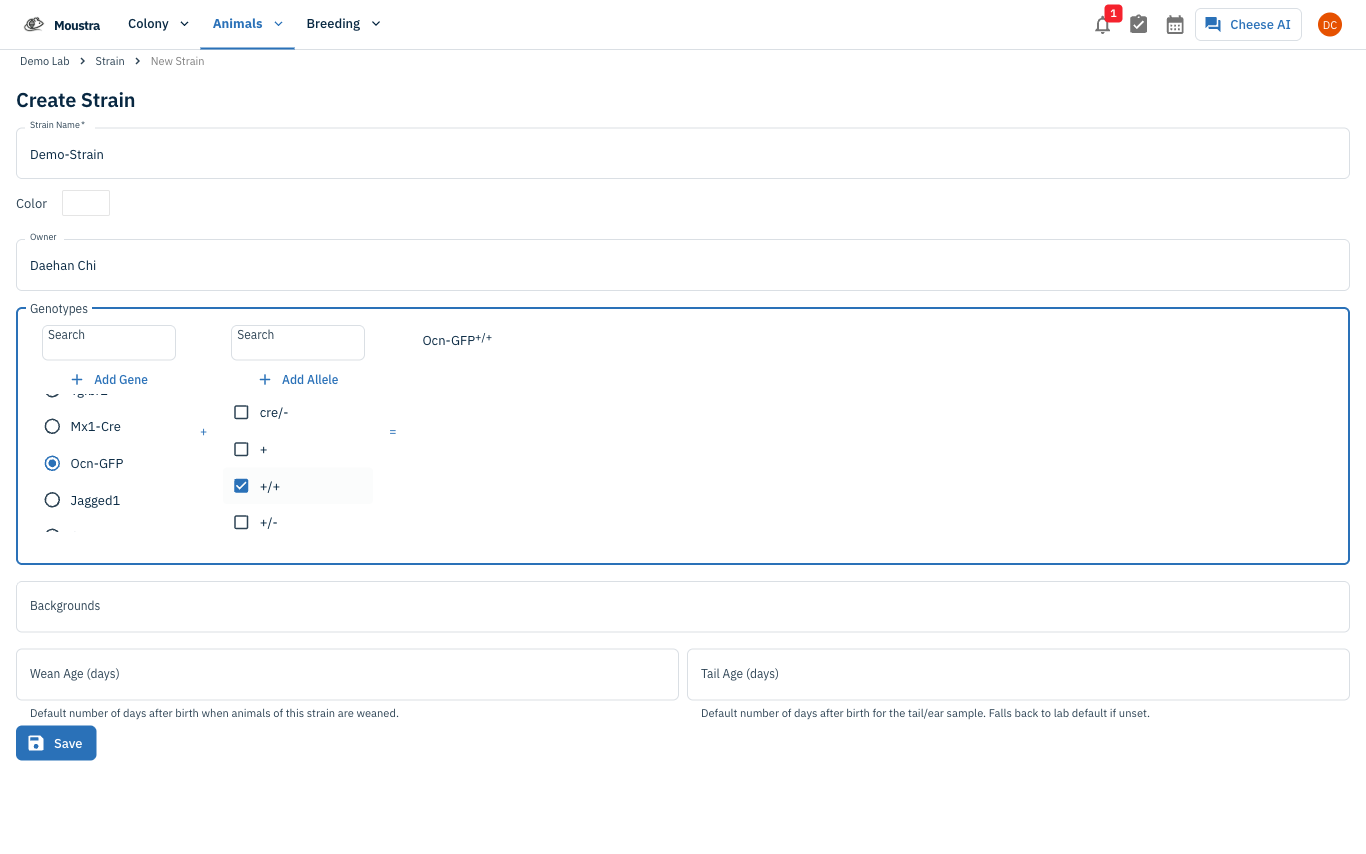Open the tasks checklist icon
Screen dimensions: 1366x854
coord(1138,24)
